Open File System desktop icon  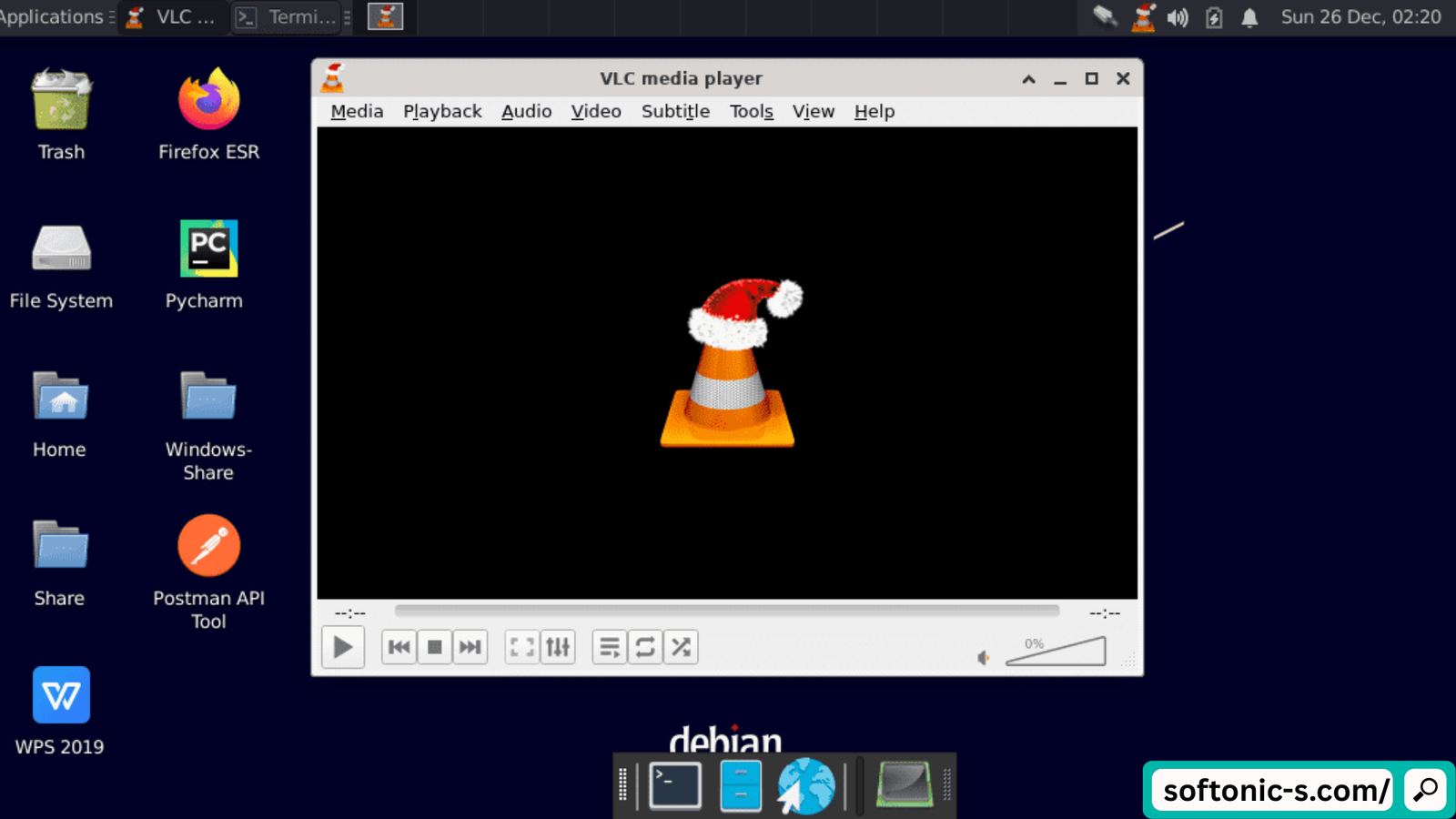coord(61,265)
